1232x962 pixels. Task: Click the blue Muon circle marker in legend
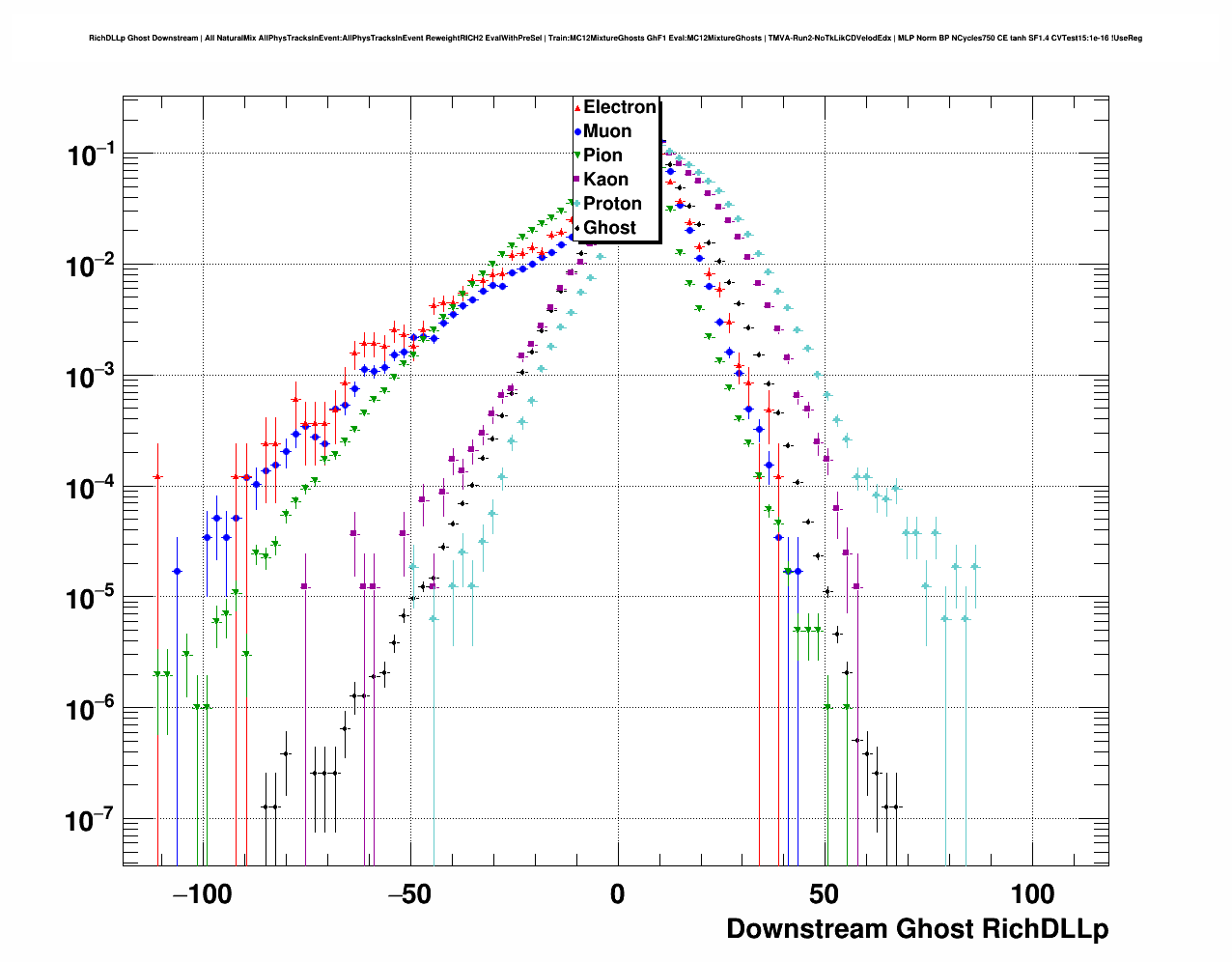point(577,132)
